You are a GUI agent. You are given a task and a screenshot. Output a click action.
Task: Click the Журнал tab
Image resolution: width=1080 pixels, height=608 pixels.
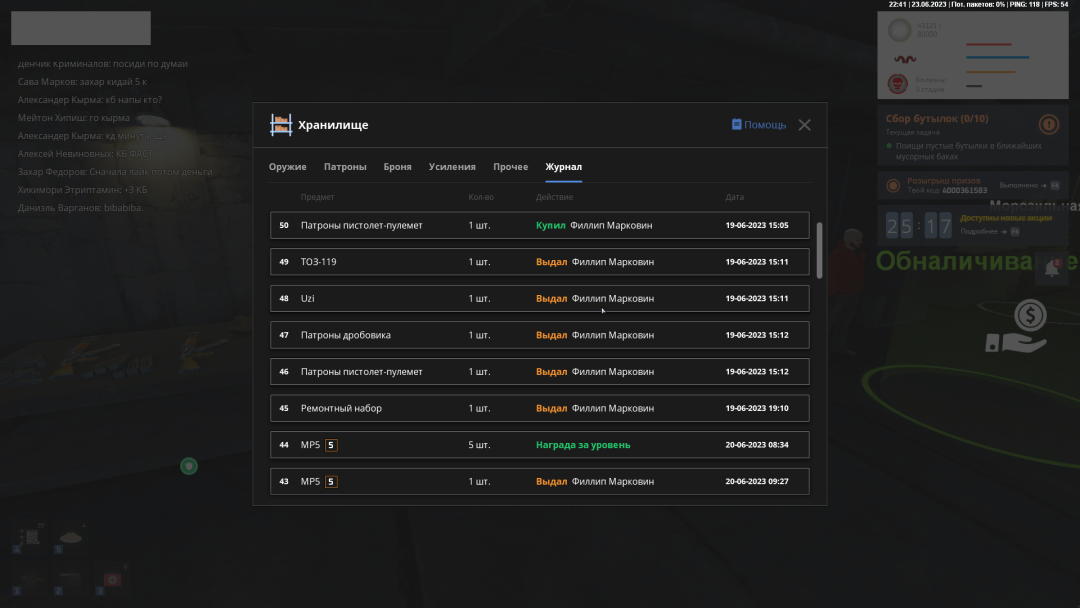[563, 167]
